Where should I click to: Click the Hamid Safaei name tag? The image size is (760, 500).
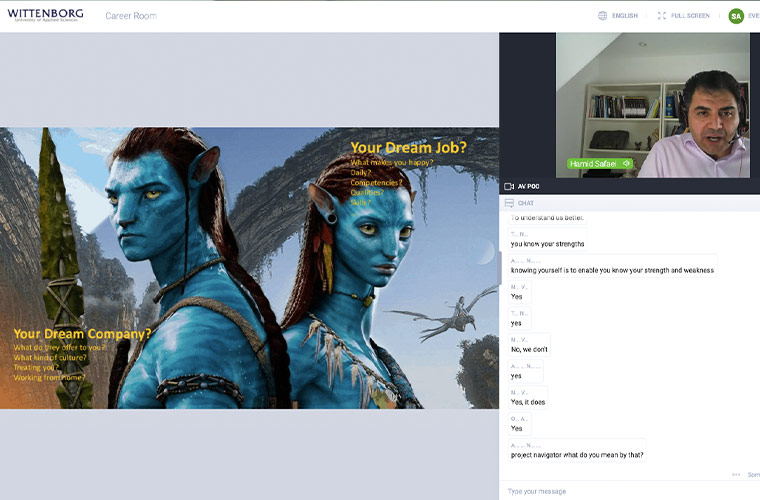pos(600,163)
